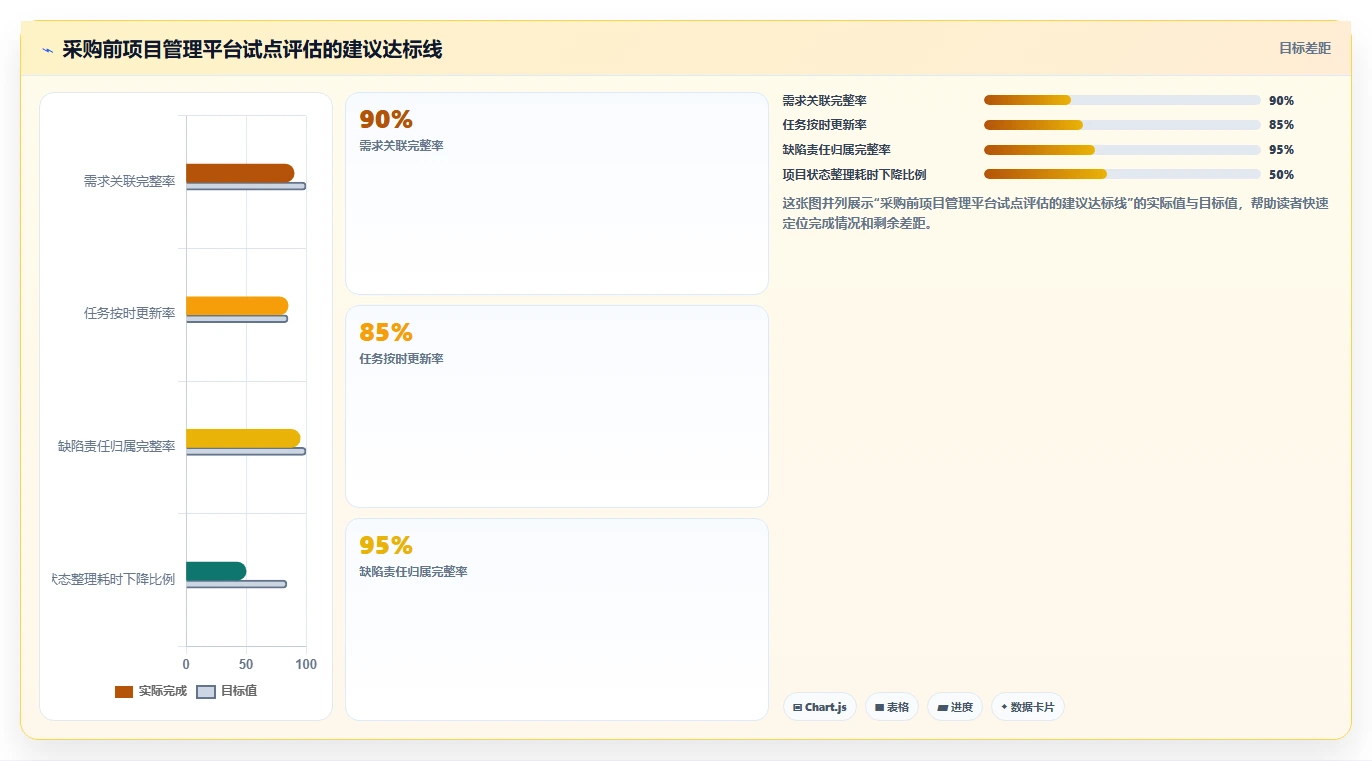Select the 表格 tag chip
1372x761 pixels.
(892, 707)
